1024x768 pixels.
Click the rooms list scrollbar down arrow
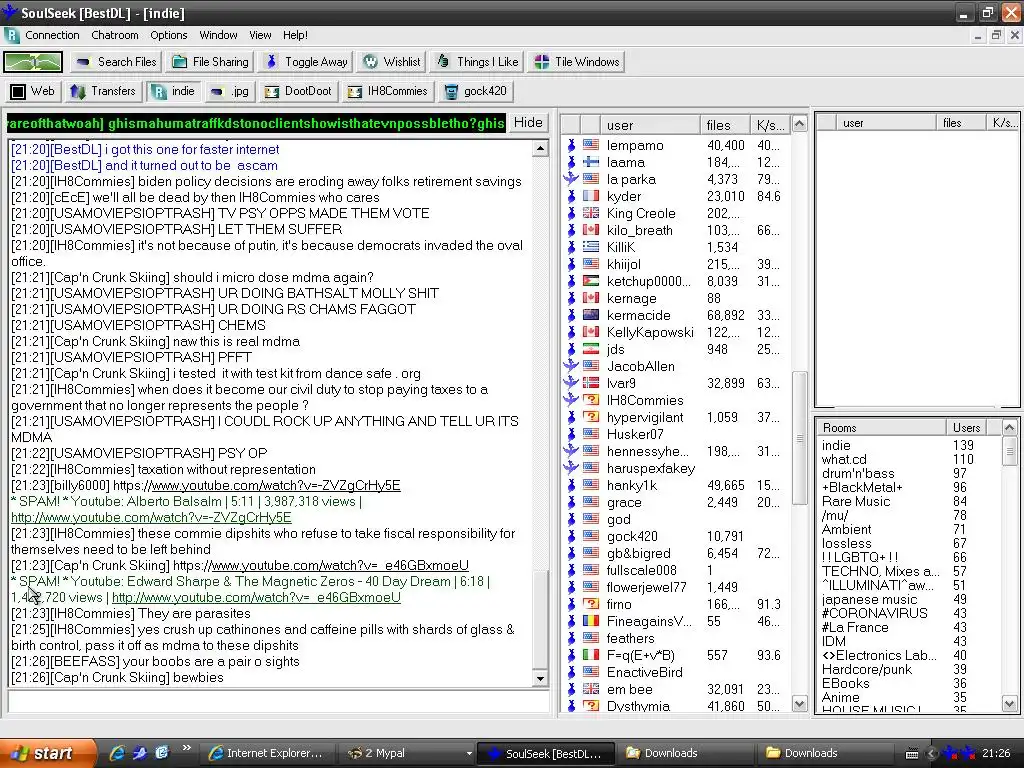pyautogui.click(x=1010, y=703)
